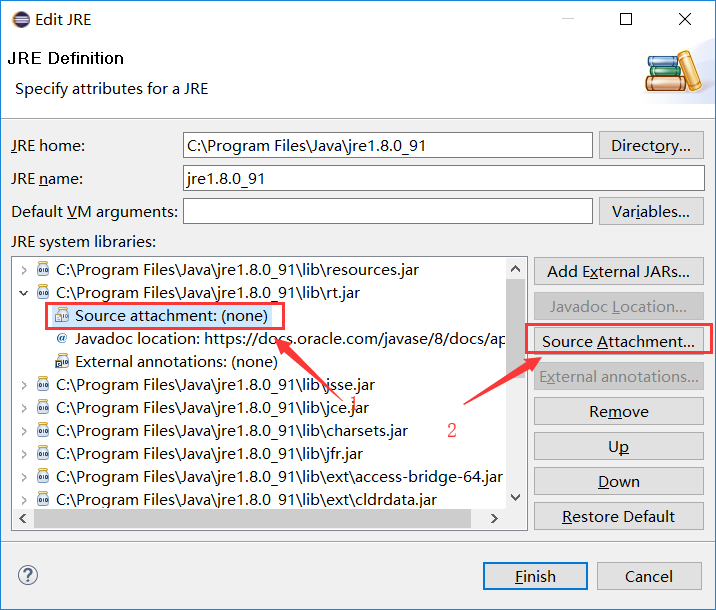Open the Variables... dialog
Screen dimensions: 716x610
[x=651, y=211]
